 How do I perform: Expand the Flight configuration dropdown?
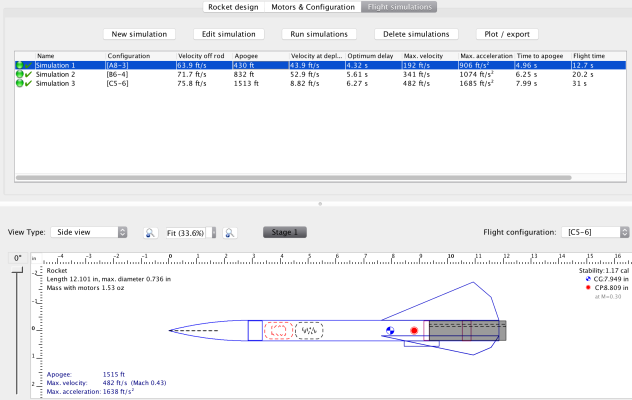(x=593, y=232)
